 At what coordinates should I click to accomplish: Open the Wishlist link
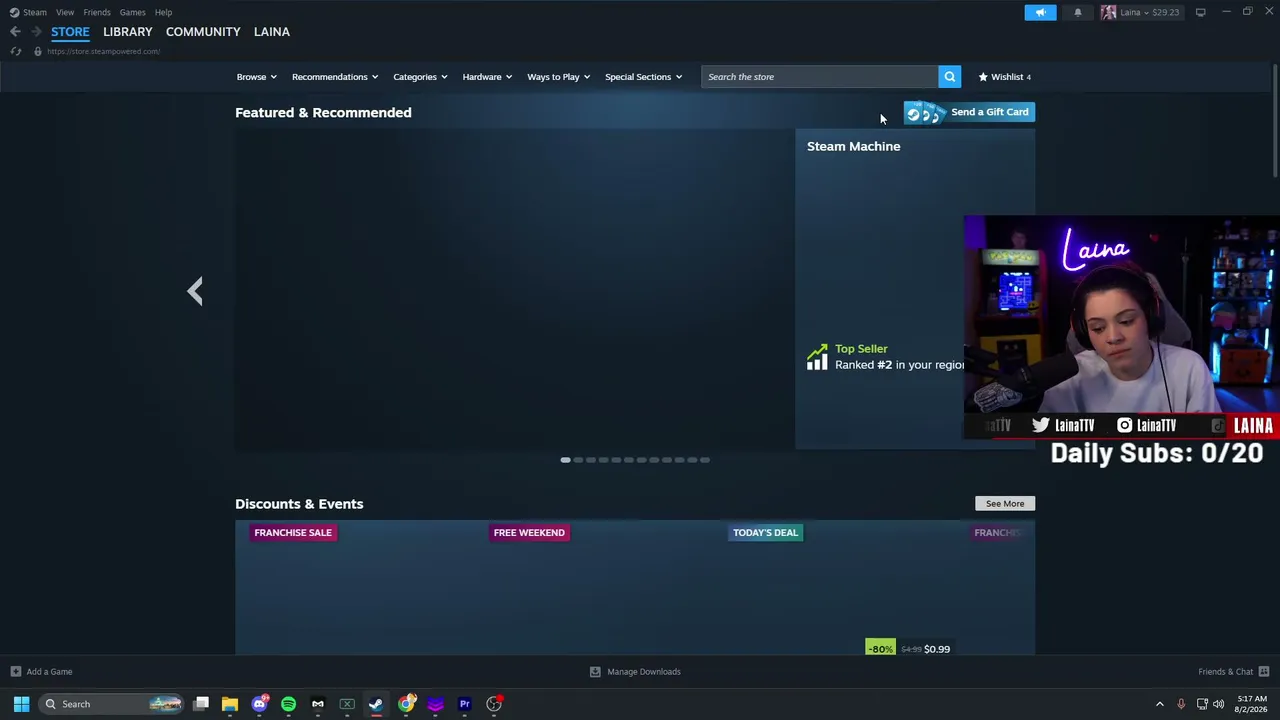(1004, 77)
